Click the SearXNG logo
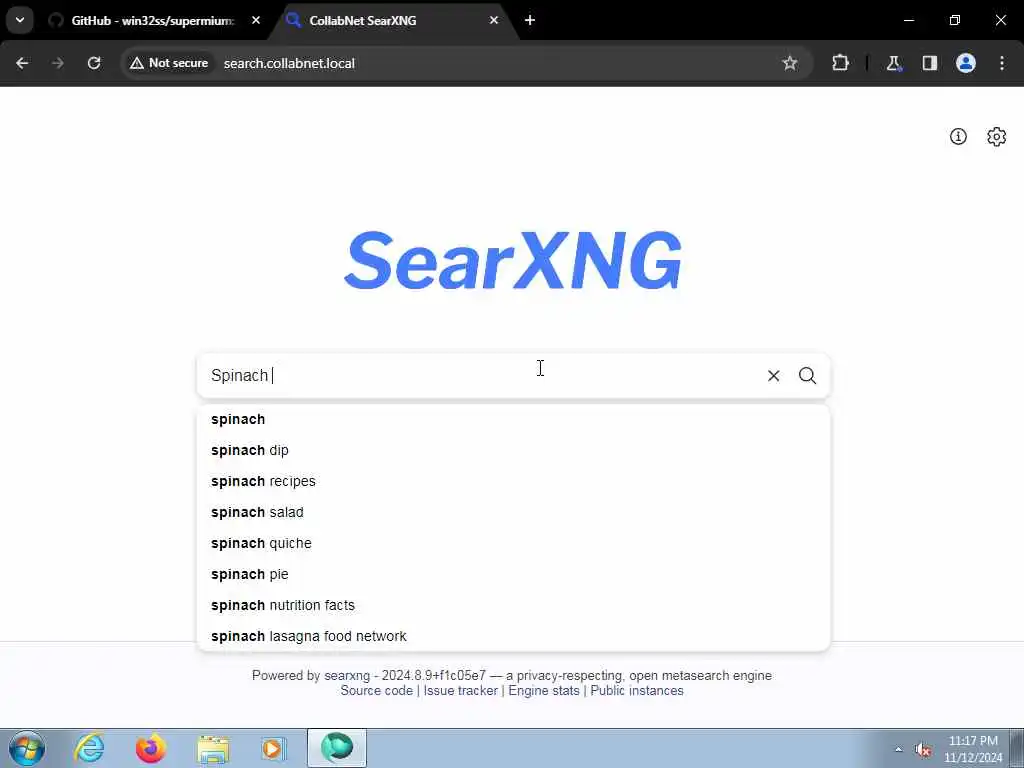 [513, 261]
